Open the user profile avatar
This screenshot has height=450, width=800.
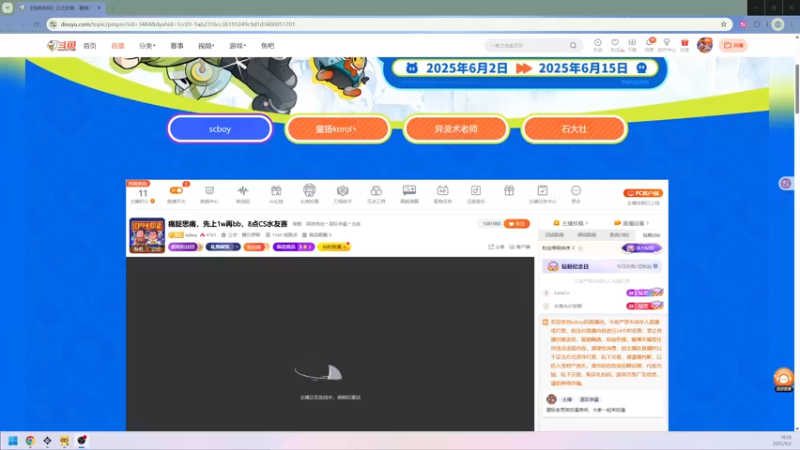tap(705, 45)
